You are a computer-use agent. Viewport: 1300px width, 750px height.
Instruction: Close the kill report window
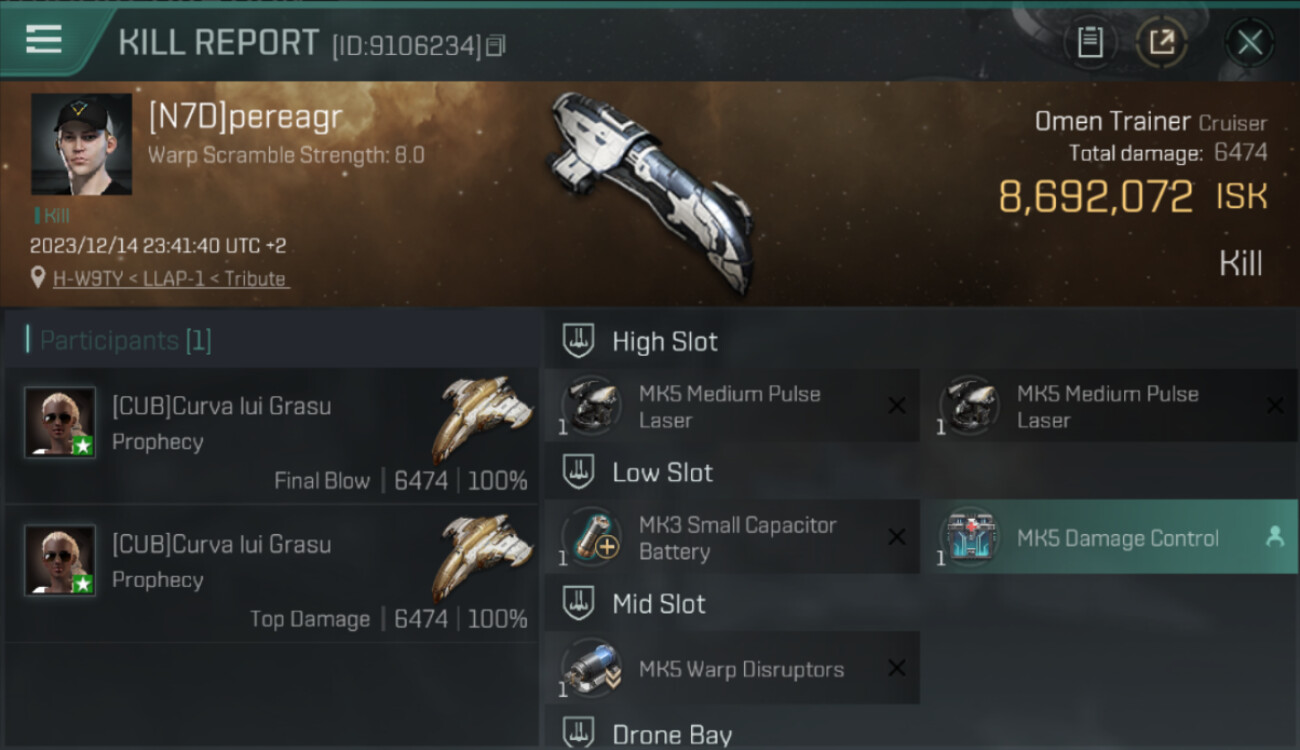(x=1250, y=42)
